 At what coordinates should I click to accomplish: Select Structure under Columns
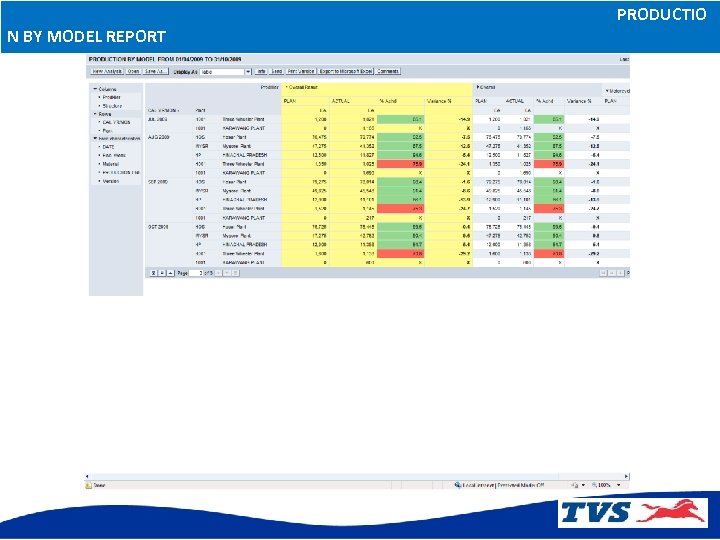click(x=112, y=106)
